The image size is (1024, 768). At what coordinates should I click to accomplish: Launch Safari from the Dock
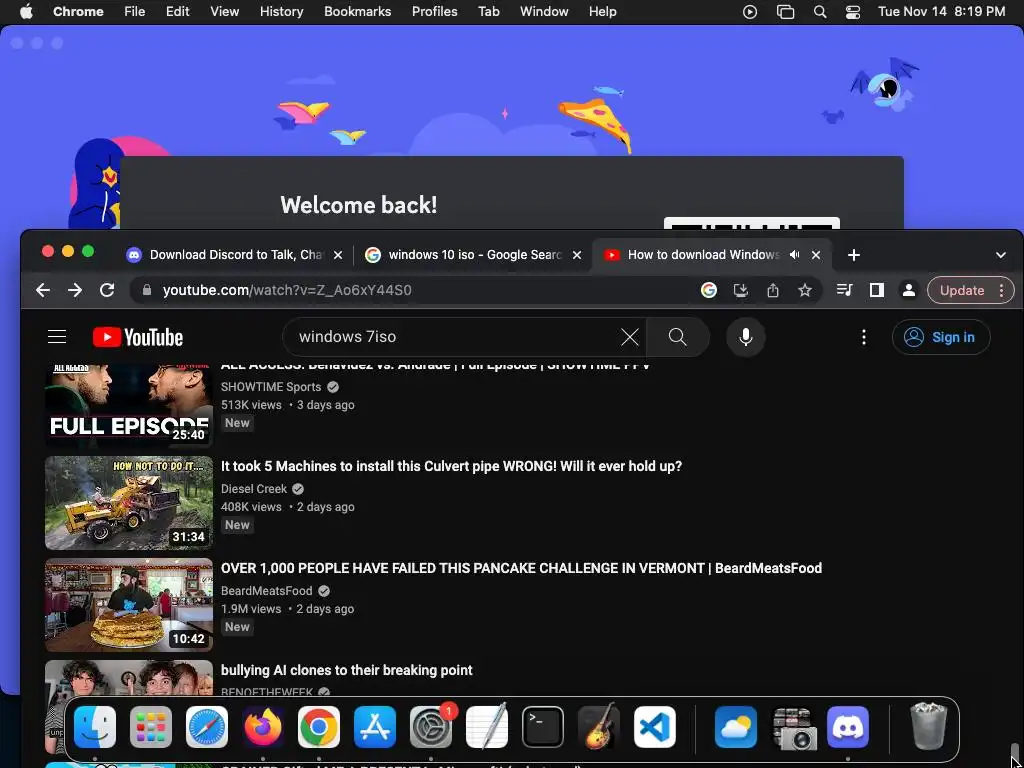click(207, 727)
